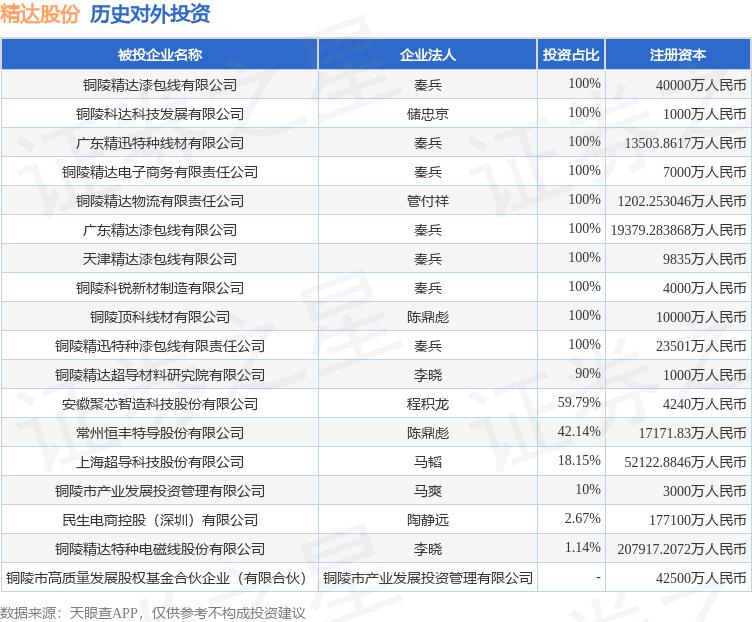752x622 pixels.
Task: Select 天津精达漆包线有限公司 cell
Action: (x=160, y=259)
